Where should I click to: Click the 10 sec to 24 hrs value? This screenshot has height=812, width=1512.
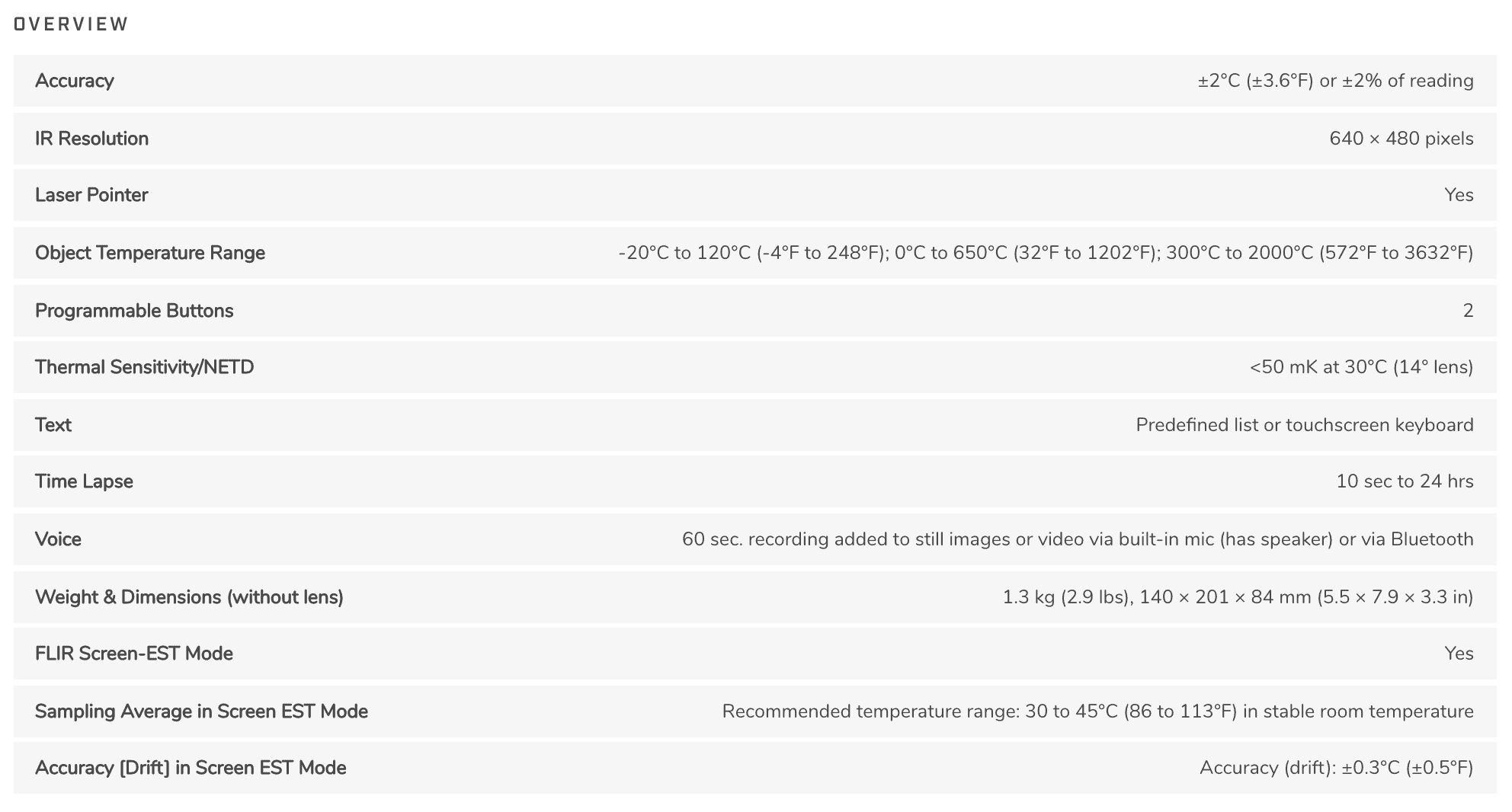click(x=1405, y=481)
